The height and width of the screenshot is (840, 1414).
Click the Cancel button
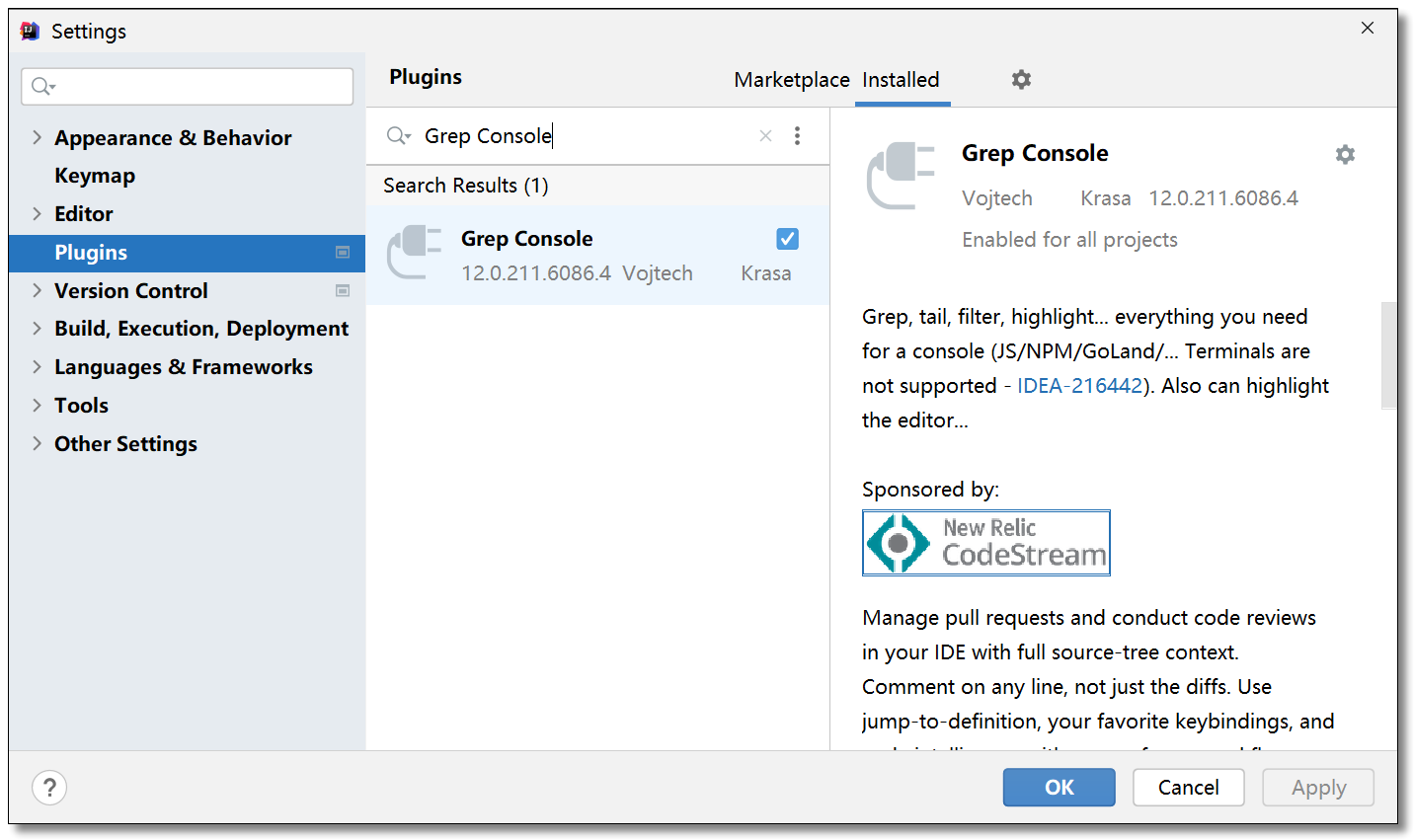click(x=1188, y=788)
